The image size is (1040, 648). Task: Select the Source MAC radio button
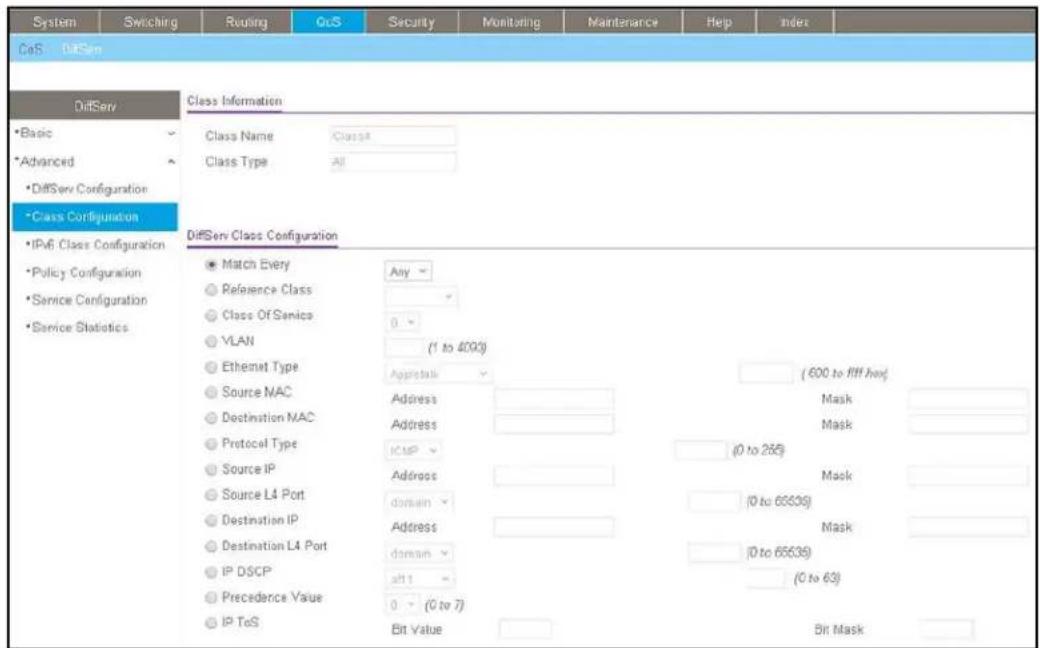pyautogui.click(x=211, y=393)
